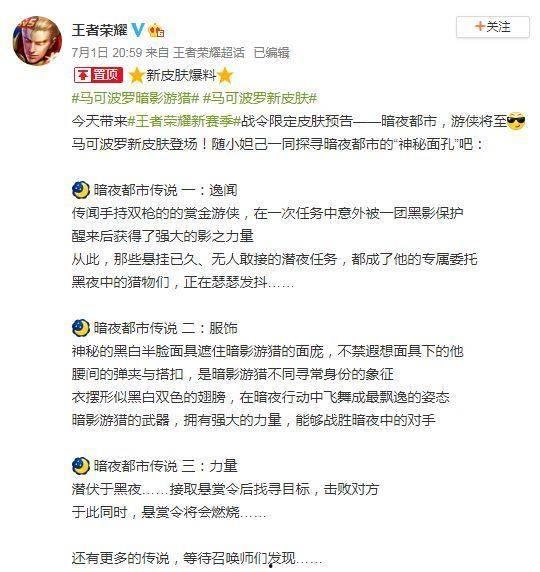Click the 已编辑 edited label
Viewport: 540px width, 572px height.
pyautogui.click(x=271, y=53)
